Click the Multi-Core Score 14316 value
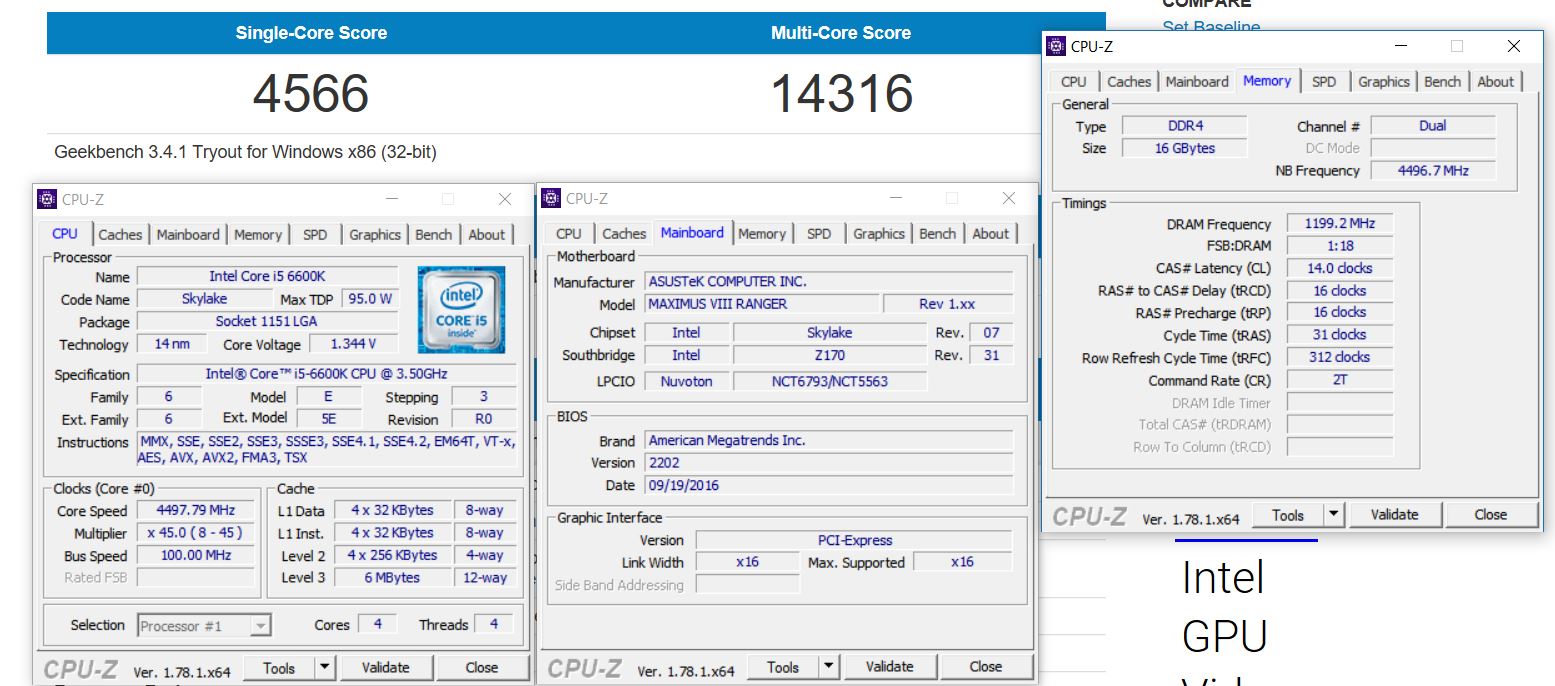1555x686 pixels. [x=842, y=93]
